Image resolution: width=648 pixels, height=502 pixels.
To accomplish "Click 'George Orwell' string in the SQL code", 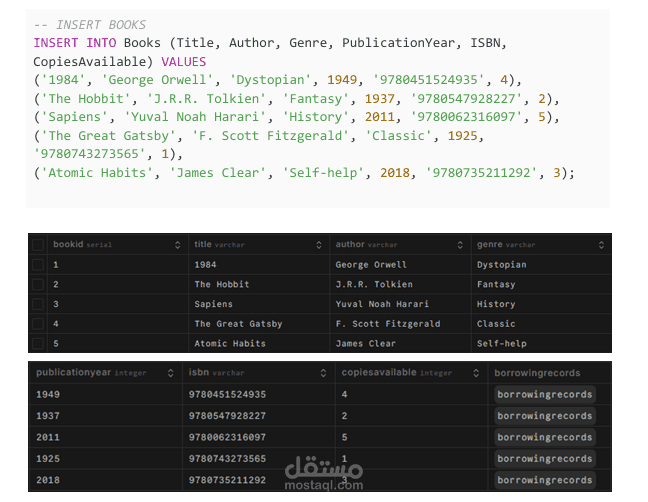I will pos(157,80).
